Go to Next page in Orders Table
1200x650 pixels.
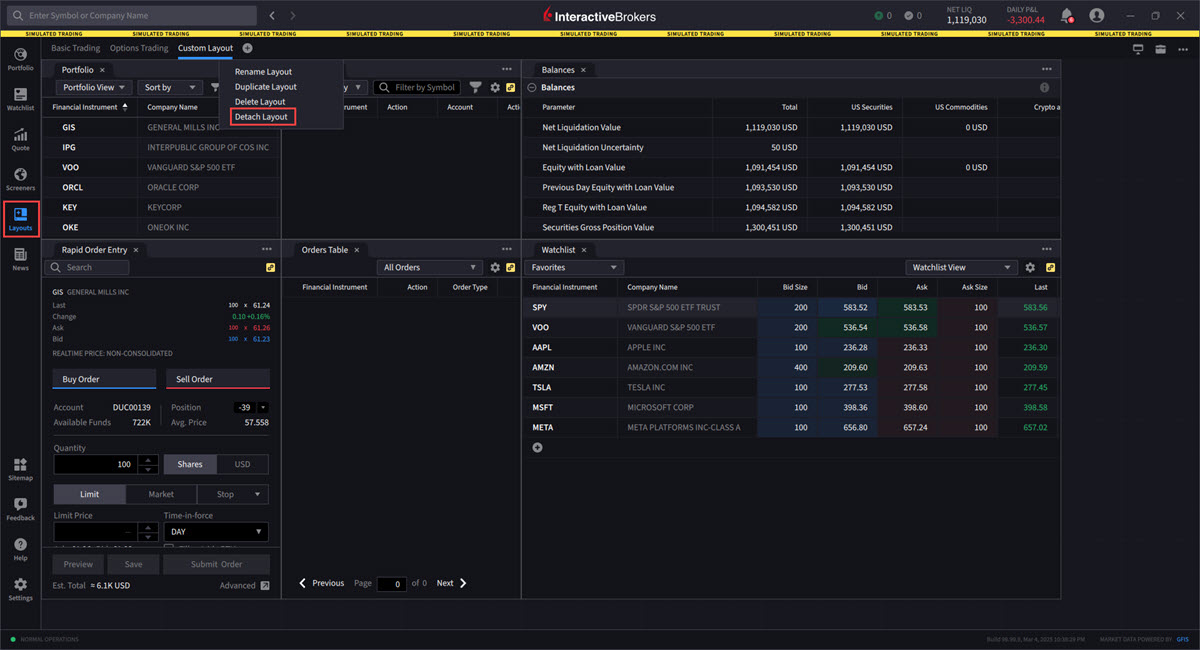pyautogui.click(x=452, y=583)
